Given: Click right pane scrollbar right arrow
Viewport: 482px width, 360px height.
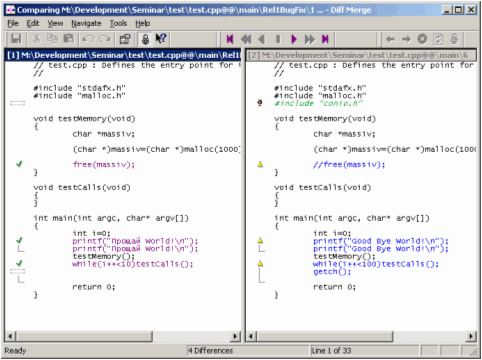Looking at the screenshot, I should coord(471,336).
